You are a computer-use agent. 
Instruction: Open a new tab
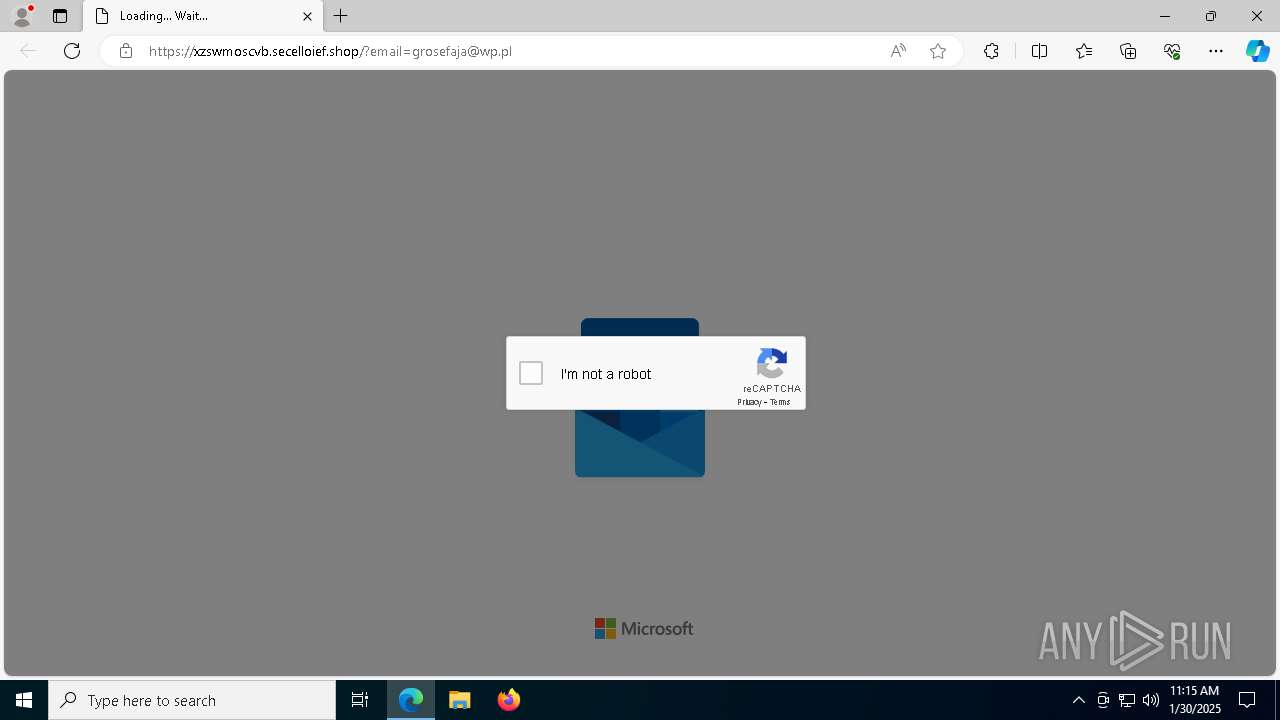[341, 16]
